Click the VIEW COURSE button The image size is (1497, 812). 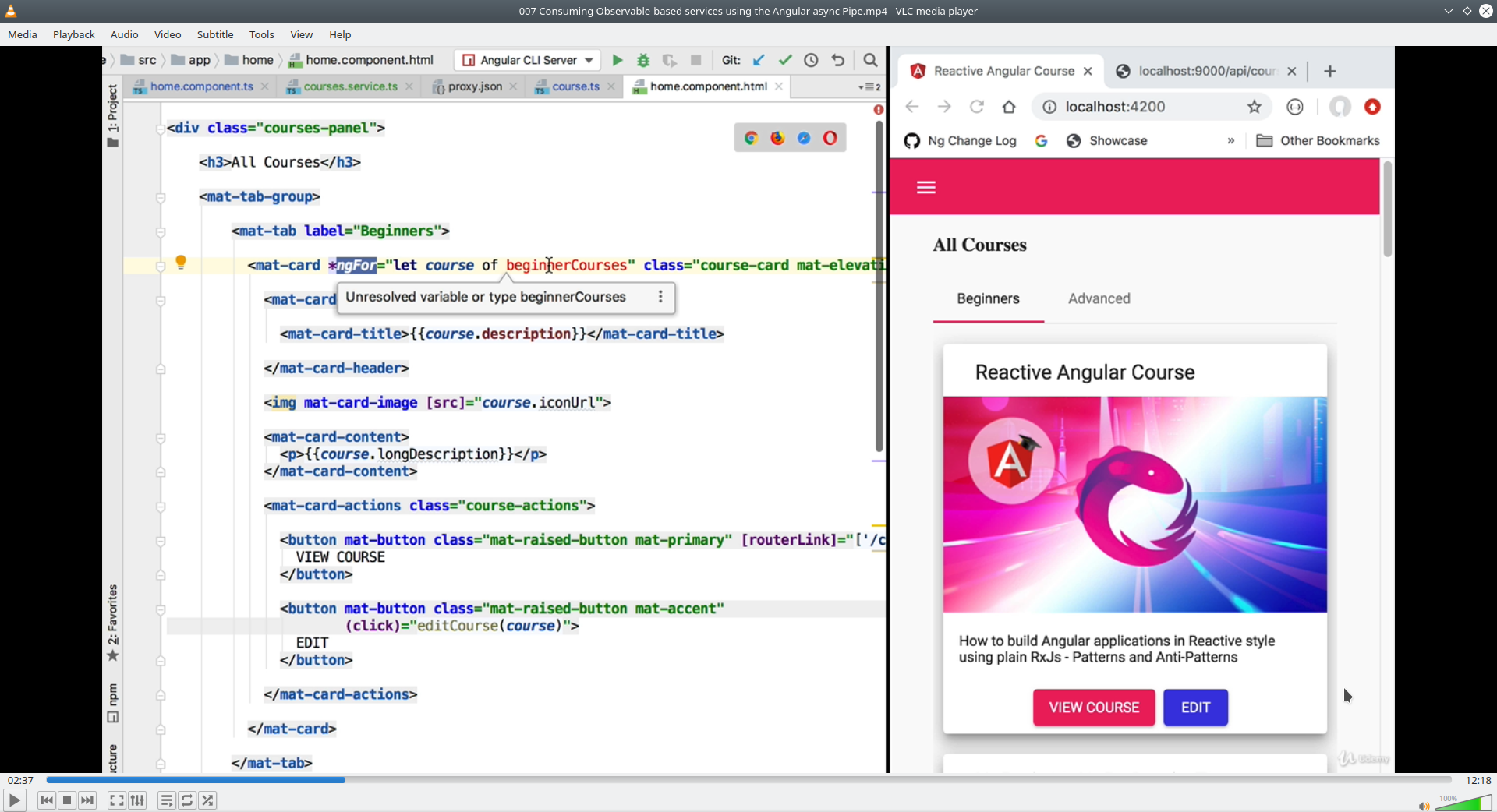click(1094, 708)
